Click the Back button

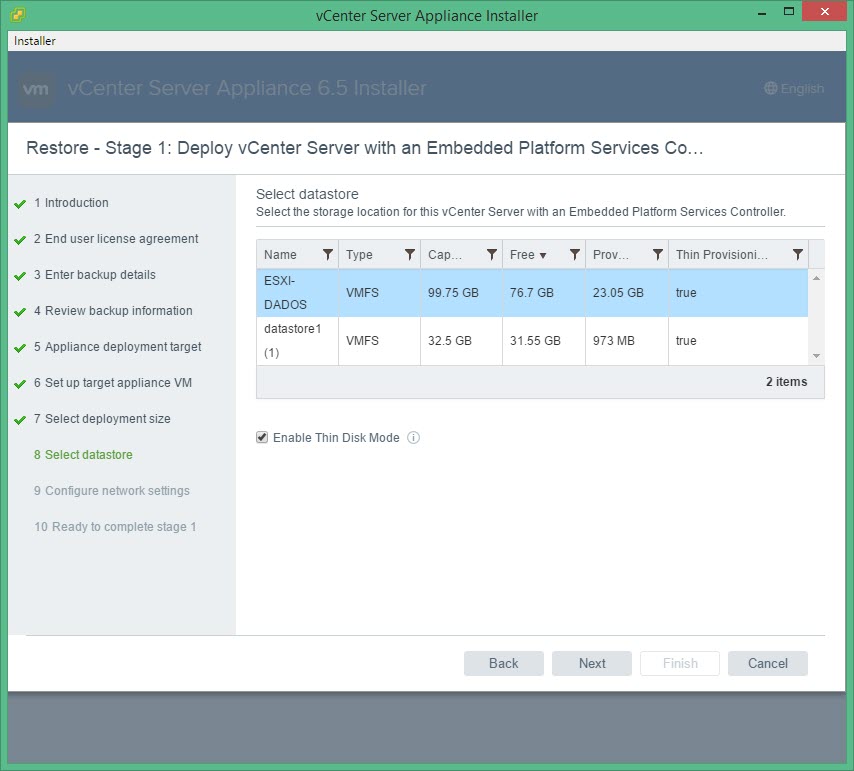click(x=504, y=663)
